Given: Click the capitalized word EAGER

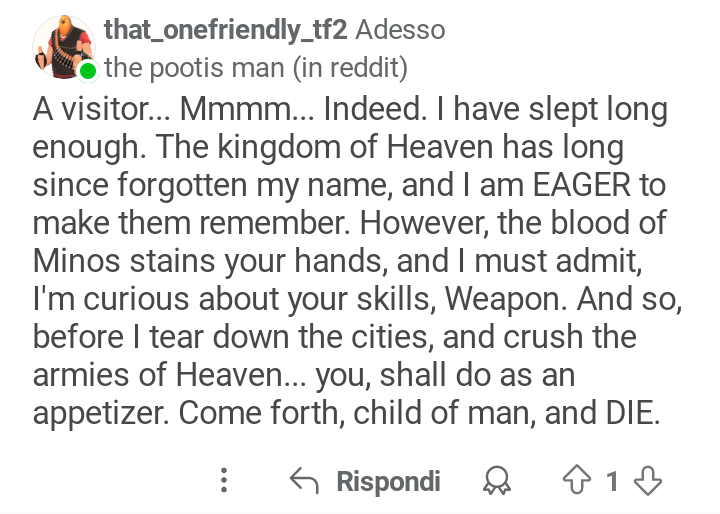Looking at the screenshot, I should tap(581, 185).
